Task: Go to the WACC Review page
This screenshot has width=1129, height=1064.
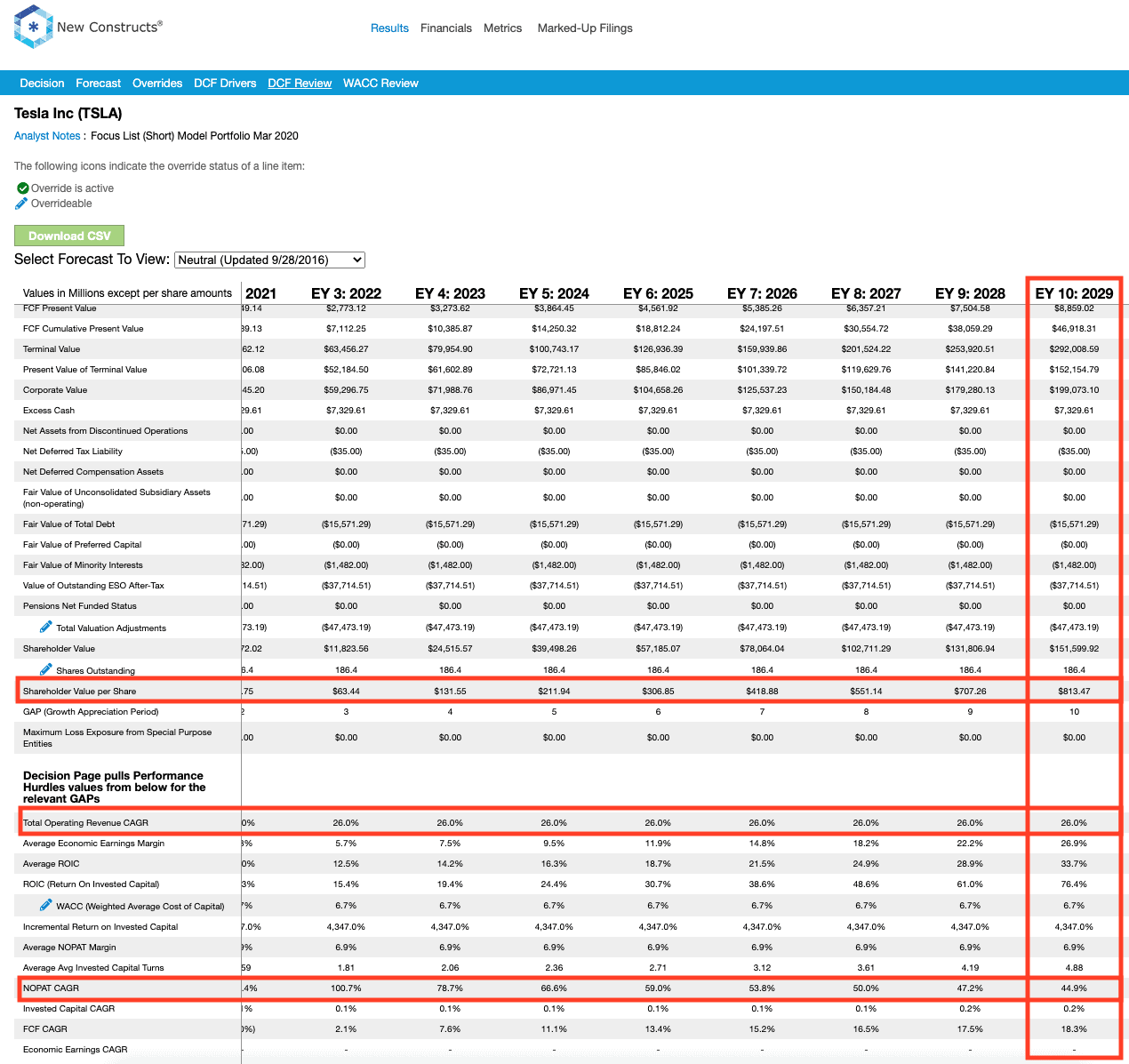Action: point(380,84)
